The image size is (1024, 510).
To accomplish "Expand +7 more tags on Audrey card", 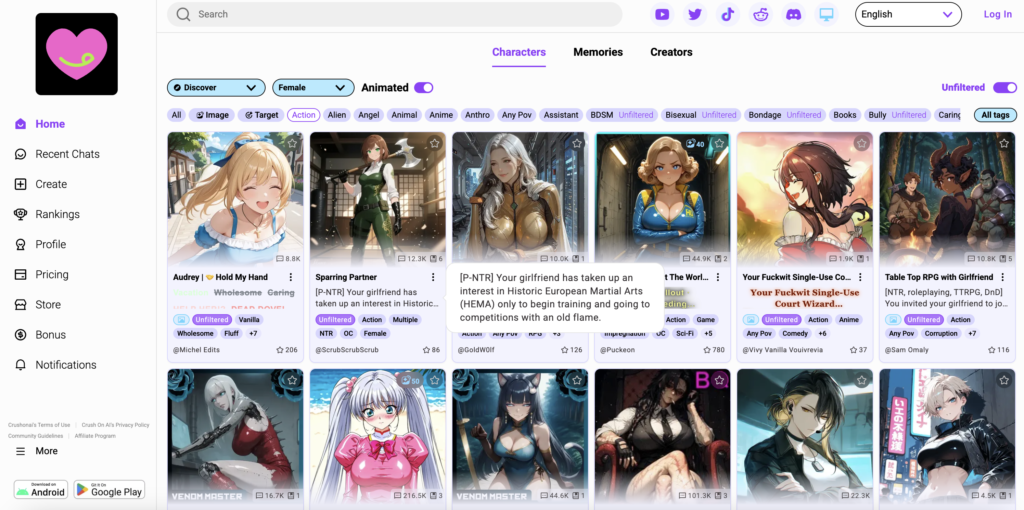I will tap(253, 334).
